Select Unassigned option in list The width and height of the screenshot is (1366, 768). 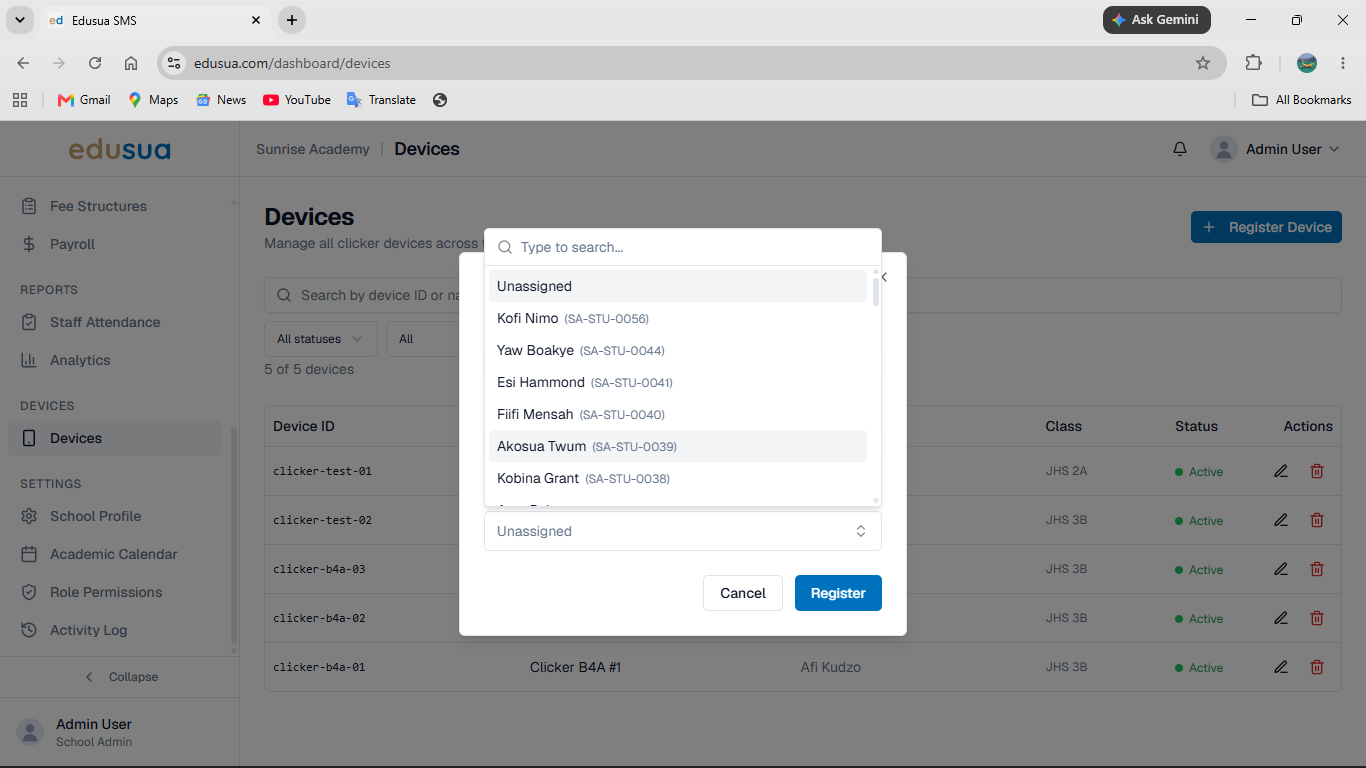(x=678, y=286)
